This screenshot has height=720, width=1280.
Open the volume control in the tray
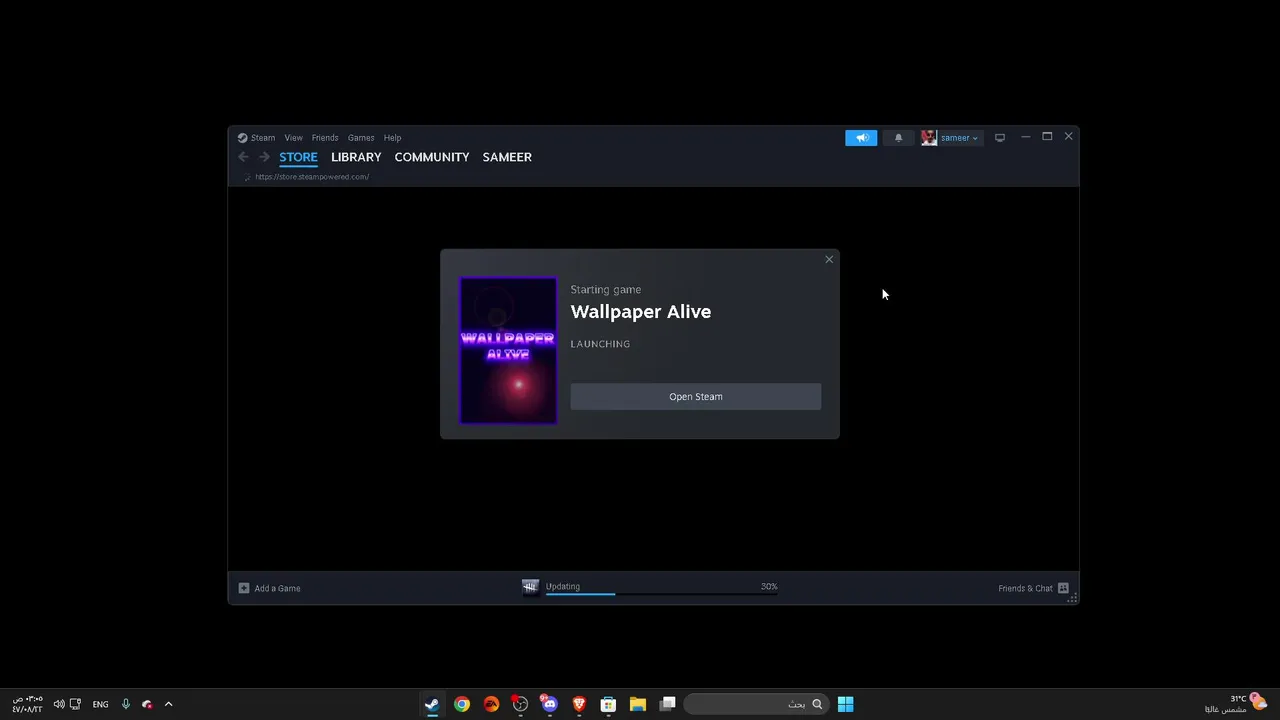tap(59, 704)
